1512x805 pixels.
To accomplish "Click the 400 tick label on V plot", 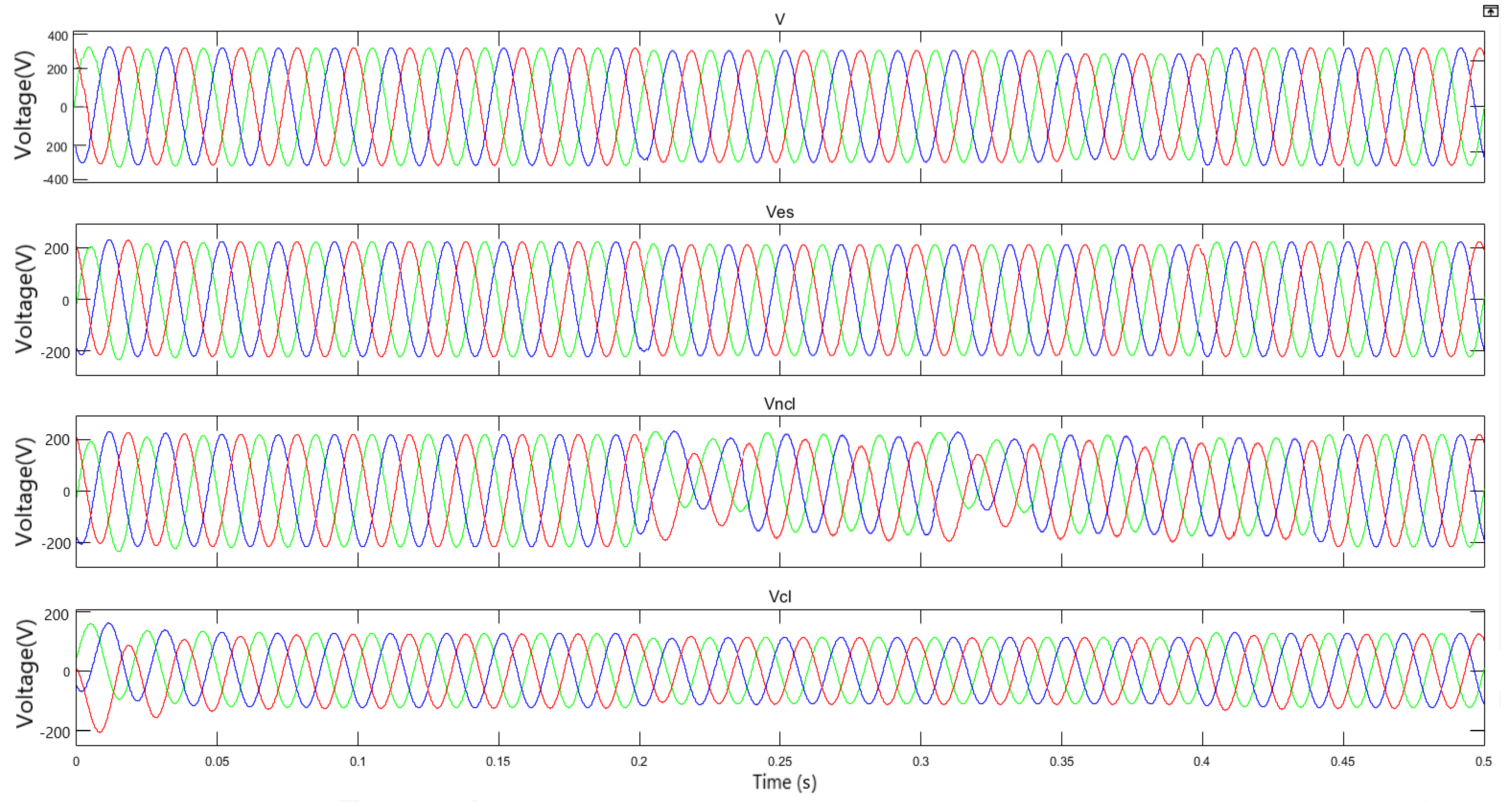I will pyautogui.click(x=58, y=36).
